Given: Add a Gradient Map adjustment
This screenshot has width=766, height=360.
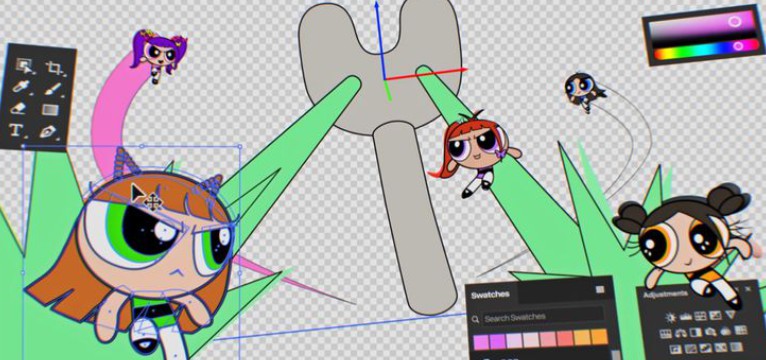Looking at the screenshot, I should pyautogui.click(x=736, y=347).
